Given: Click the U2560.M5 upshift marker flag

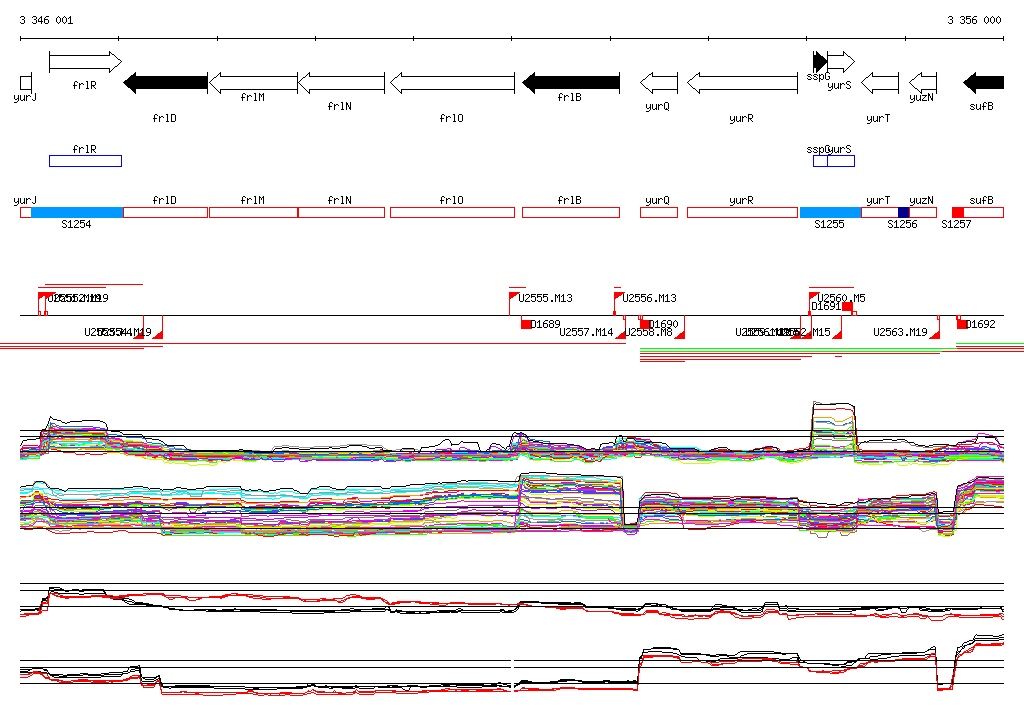Looking at the screenshot, I should click(814, 297).
